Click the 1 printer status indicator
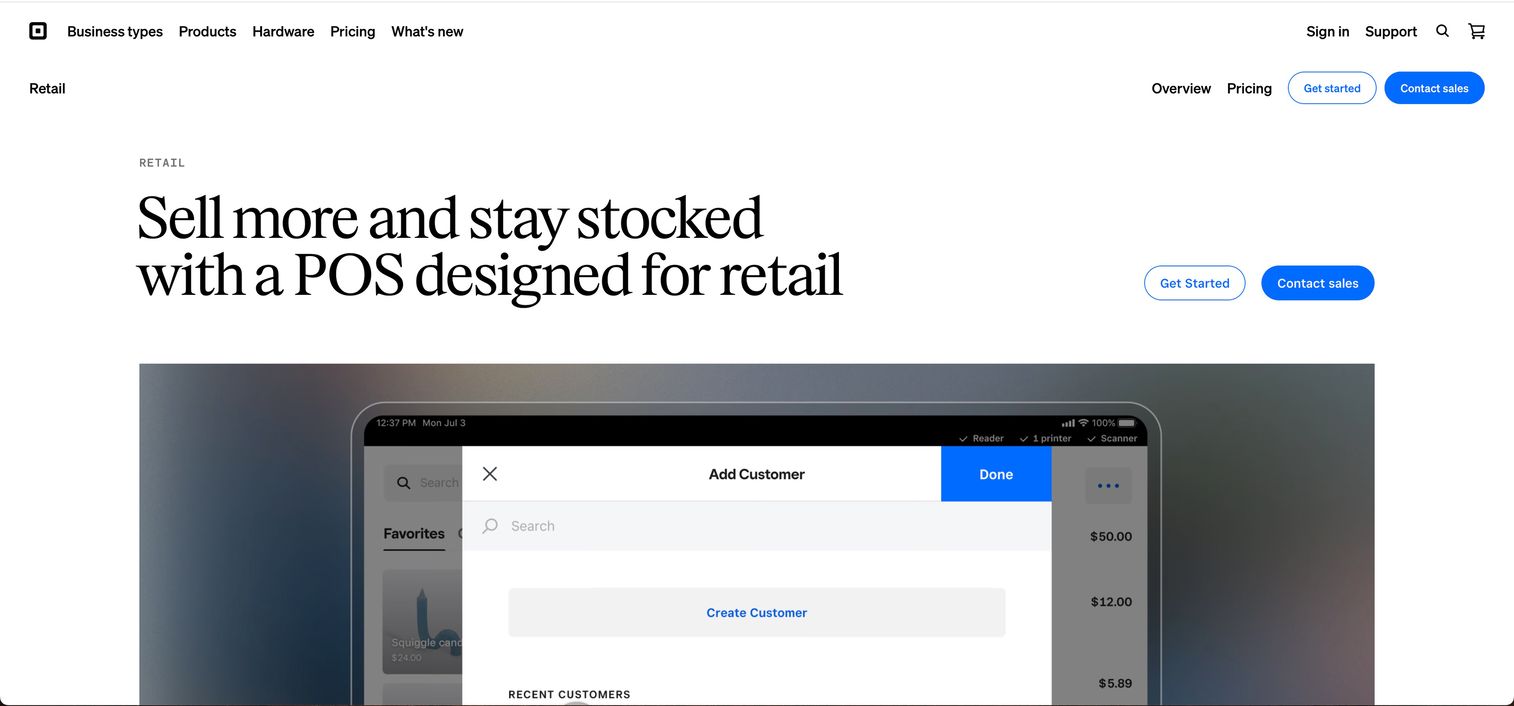This screenshot has height=706, width=1514. tap(1045, 439)
